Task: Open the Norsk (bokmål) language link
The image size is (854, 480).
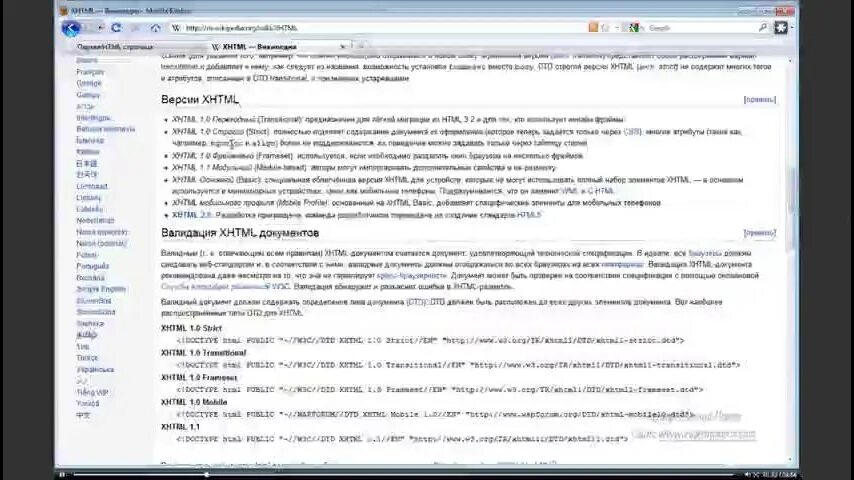Action: pyautogui.click(x=101, y=244)
